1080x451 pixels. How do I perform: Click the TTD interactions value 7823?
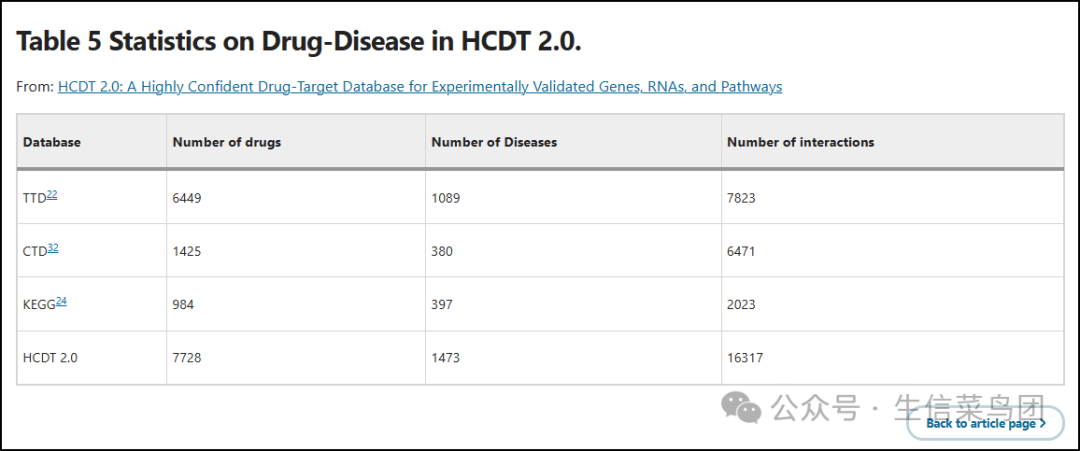coord(741,198)
